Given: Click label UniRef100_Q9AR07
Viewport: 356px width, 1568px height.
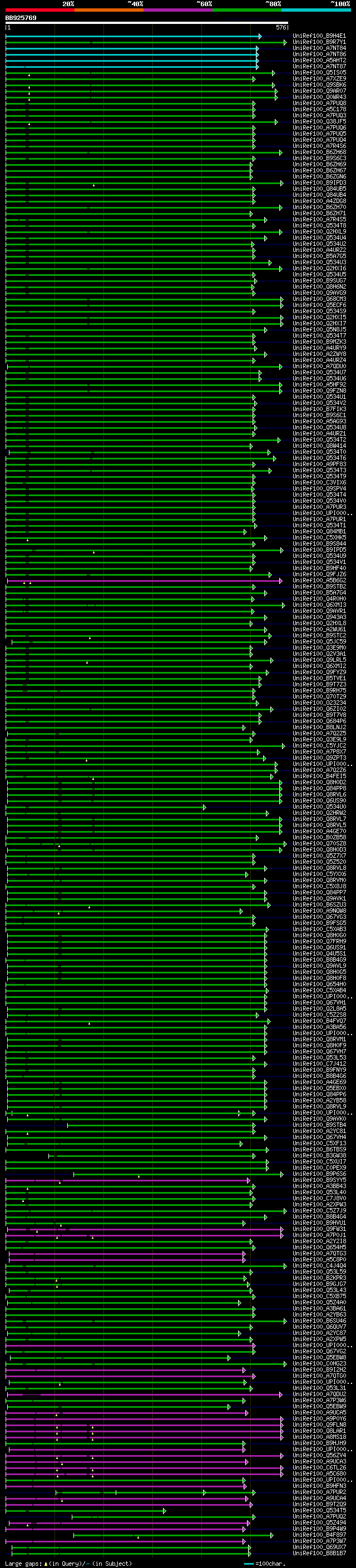Looking at the screenshot, I should point(319,91).
